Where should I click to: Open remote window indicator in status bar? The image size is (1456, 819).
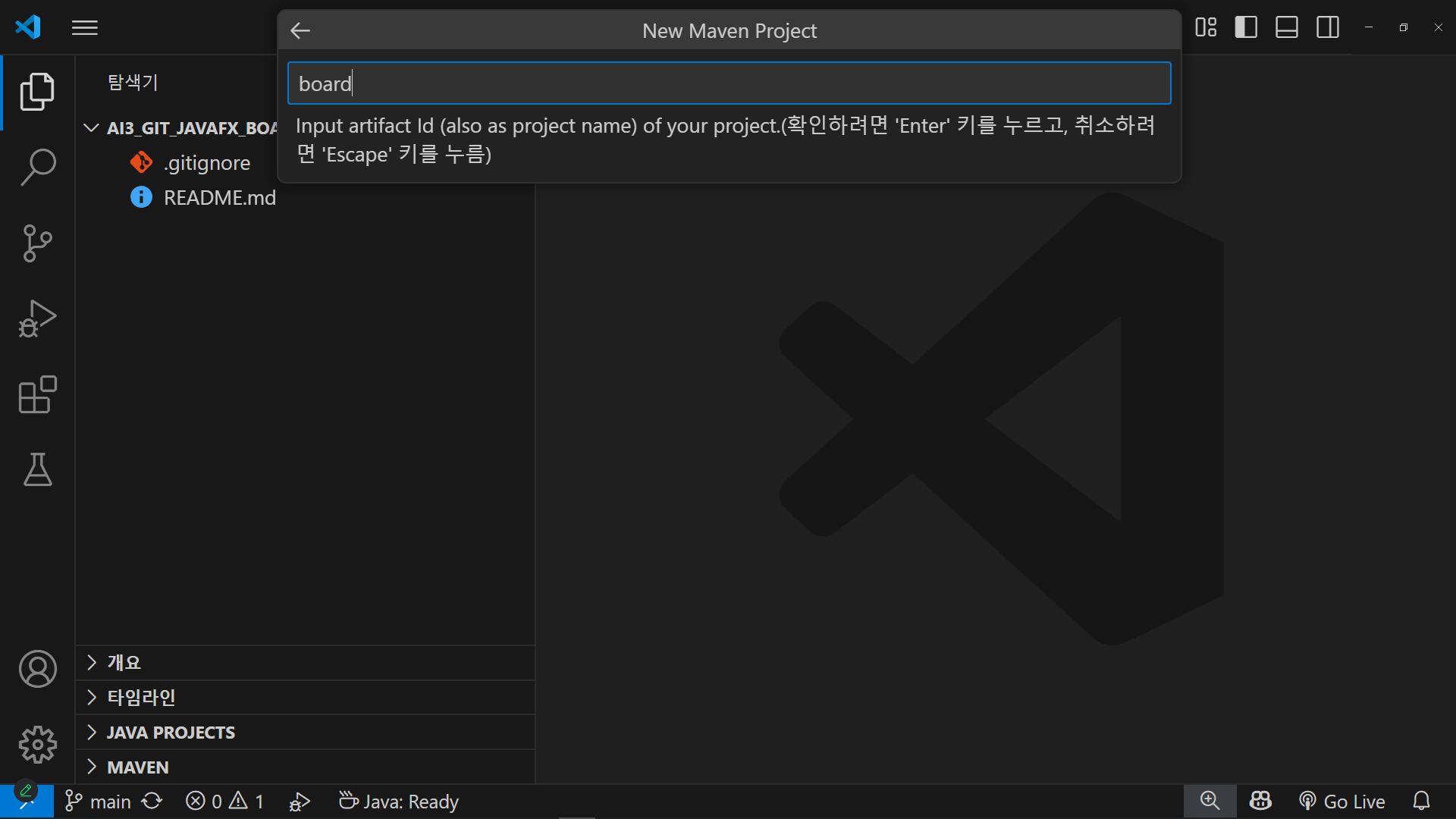27,802
